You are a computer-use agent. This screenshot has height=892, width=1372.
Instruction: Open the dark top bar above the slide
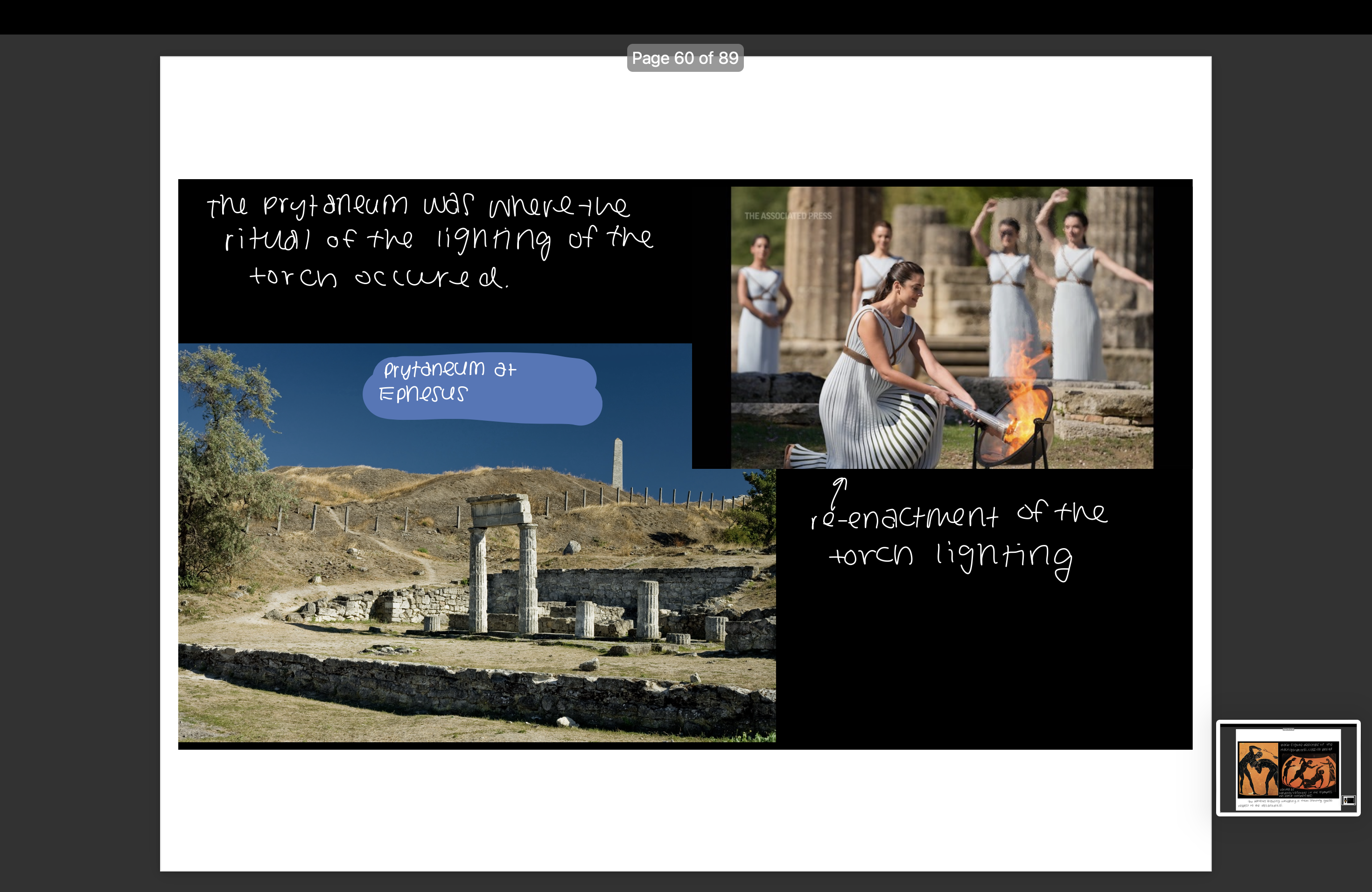pos(686,17)
